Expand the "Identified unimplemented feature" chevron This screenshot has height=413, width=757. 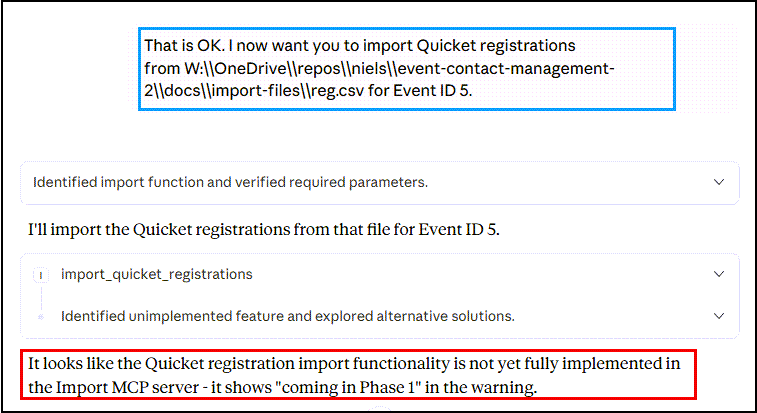(718, 316)
